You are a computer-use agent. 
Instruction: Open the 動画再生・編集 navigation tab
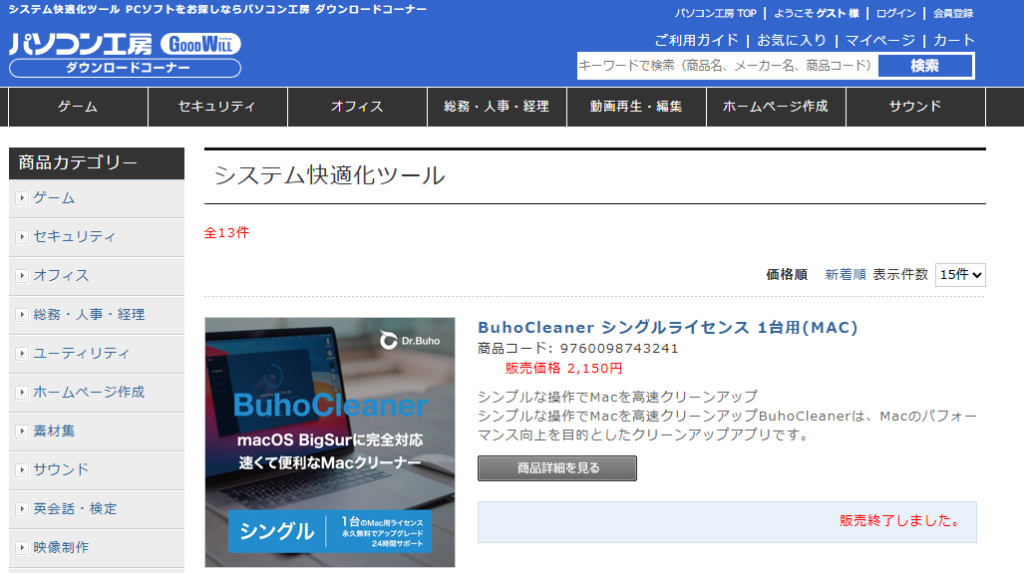coord(637,106)
